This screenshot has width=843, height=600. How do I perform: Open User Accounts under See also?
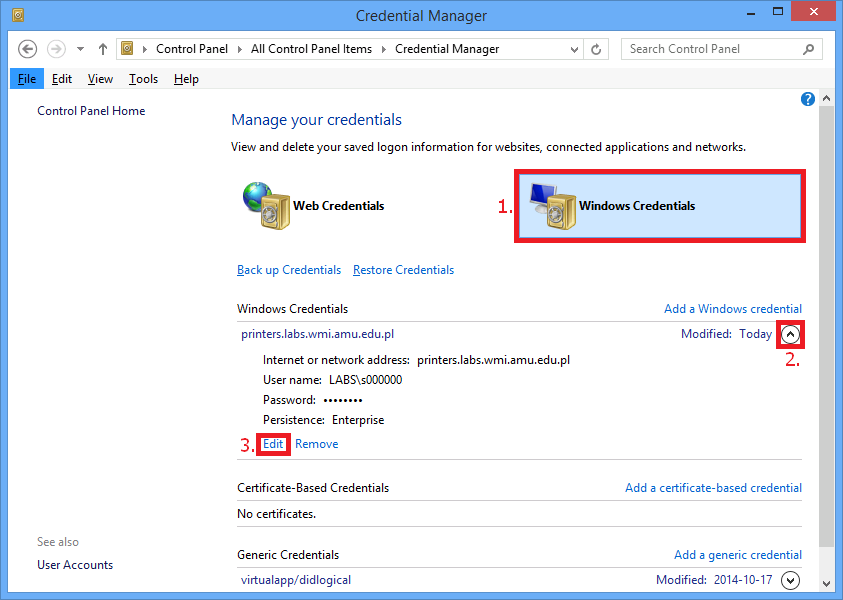(x=75, y=565)
